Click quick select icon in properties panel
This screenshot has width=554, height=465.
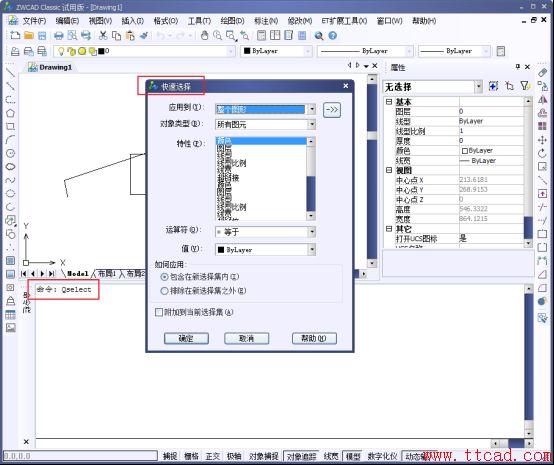(x=525, y=86)
